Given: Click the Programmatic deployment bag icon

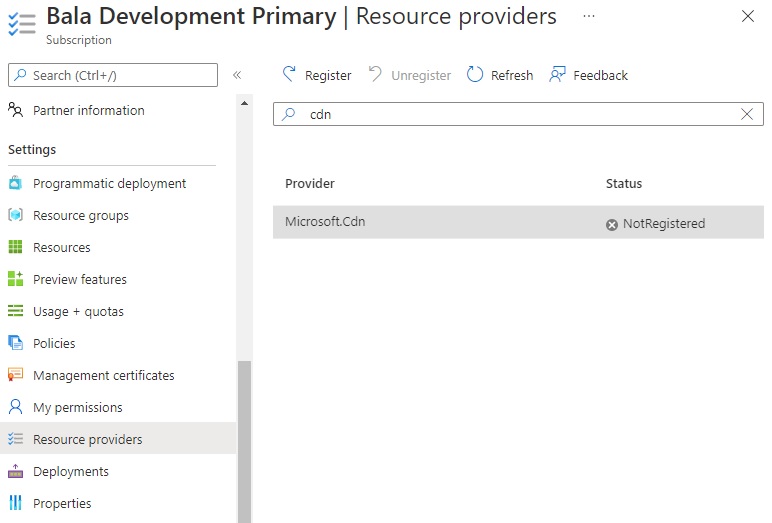Looking at the screenshot, I should pyautogui.click(x=15, y=183).
